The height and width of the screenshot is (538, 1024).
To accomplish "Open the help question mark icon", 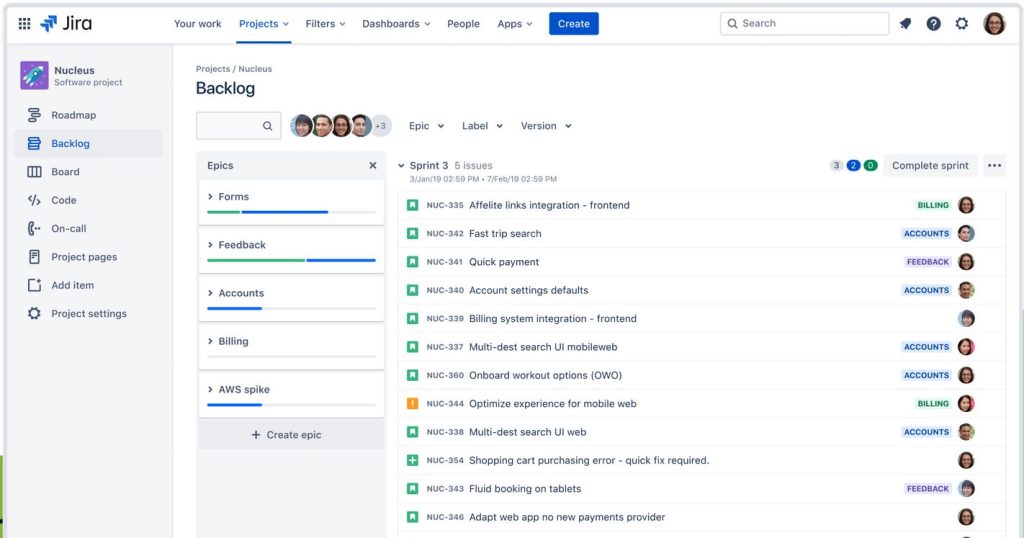I will click(x=933, y=24).
